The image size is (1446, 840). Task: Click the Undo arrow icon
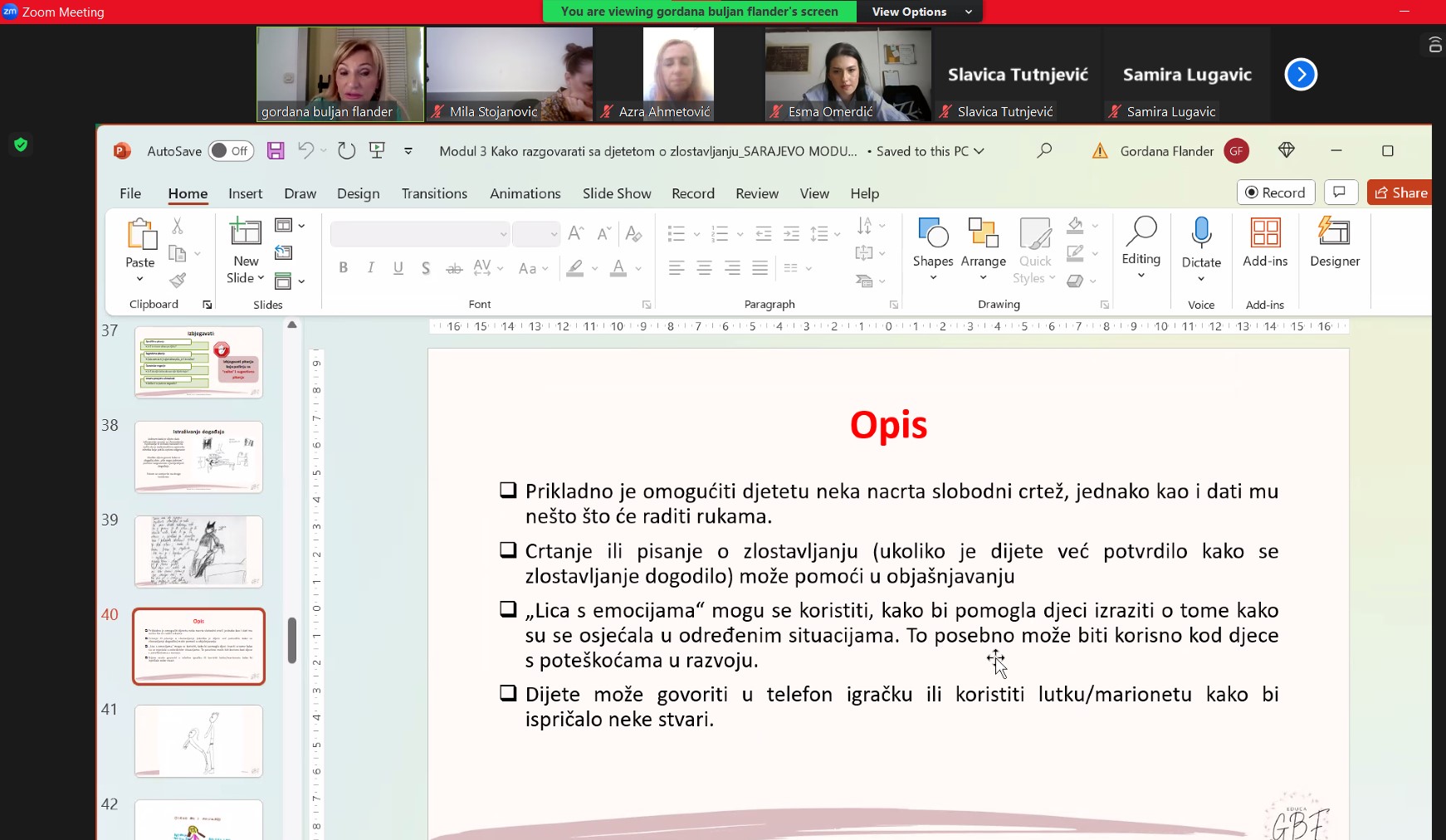click(x=305, y=150)
